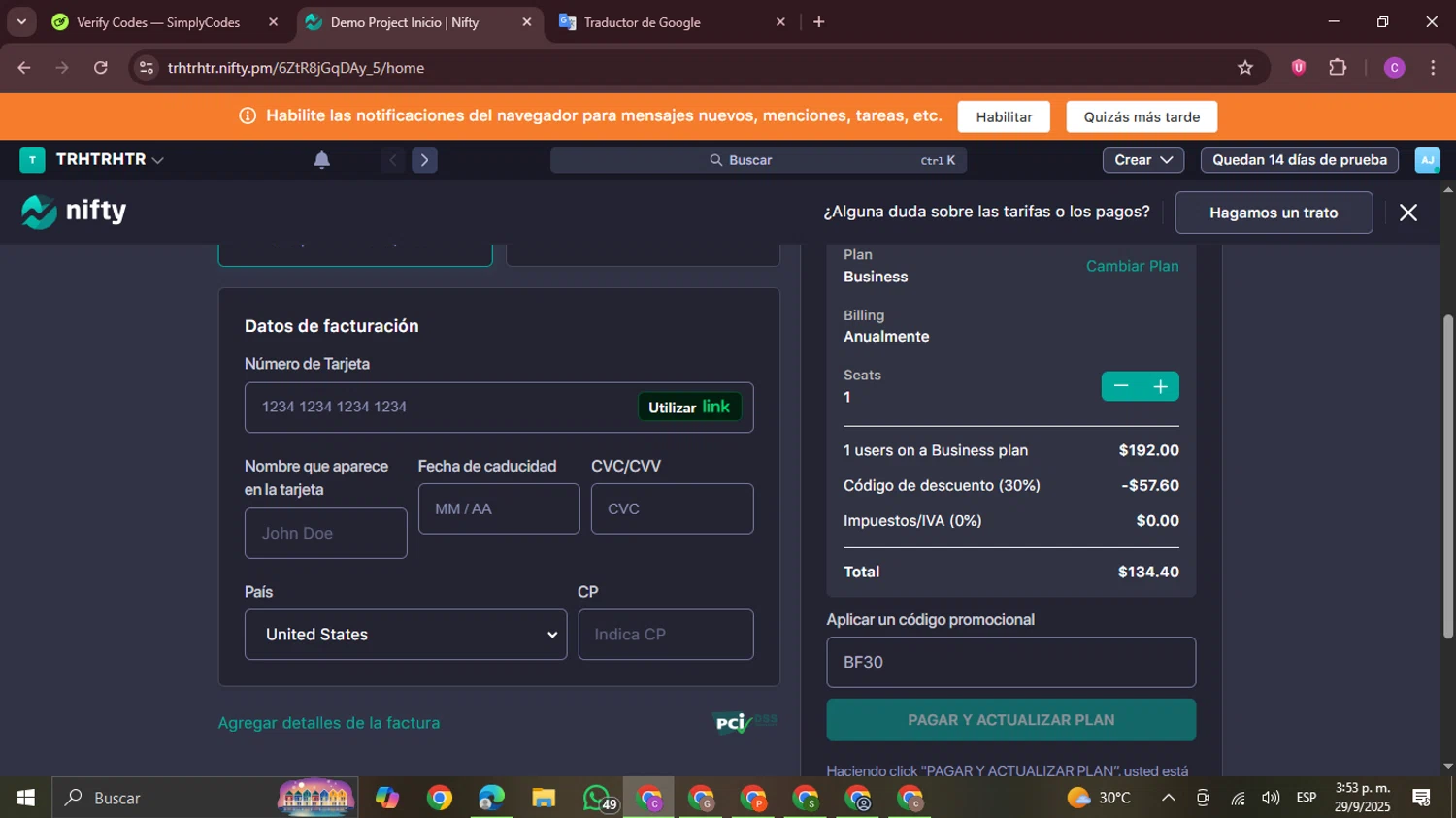
Task: Click the Windows taskbar Buscar search box
Action: pos(205,798)
